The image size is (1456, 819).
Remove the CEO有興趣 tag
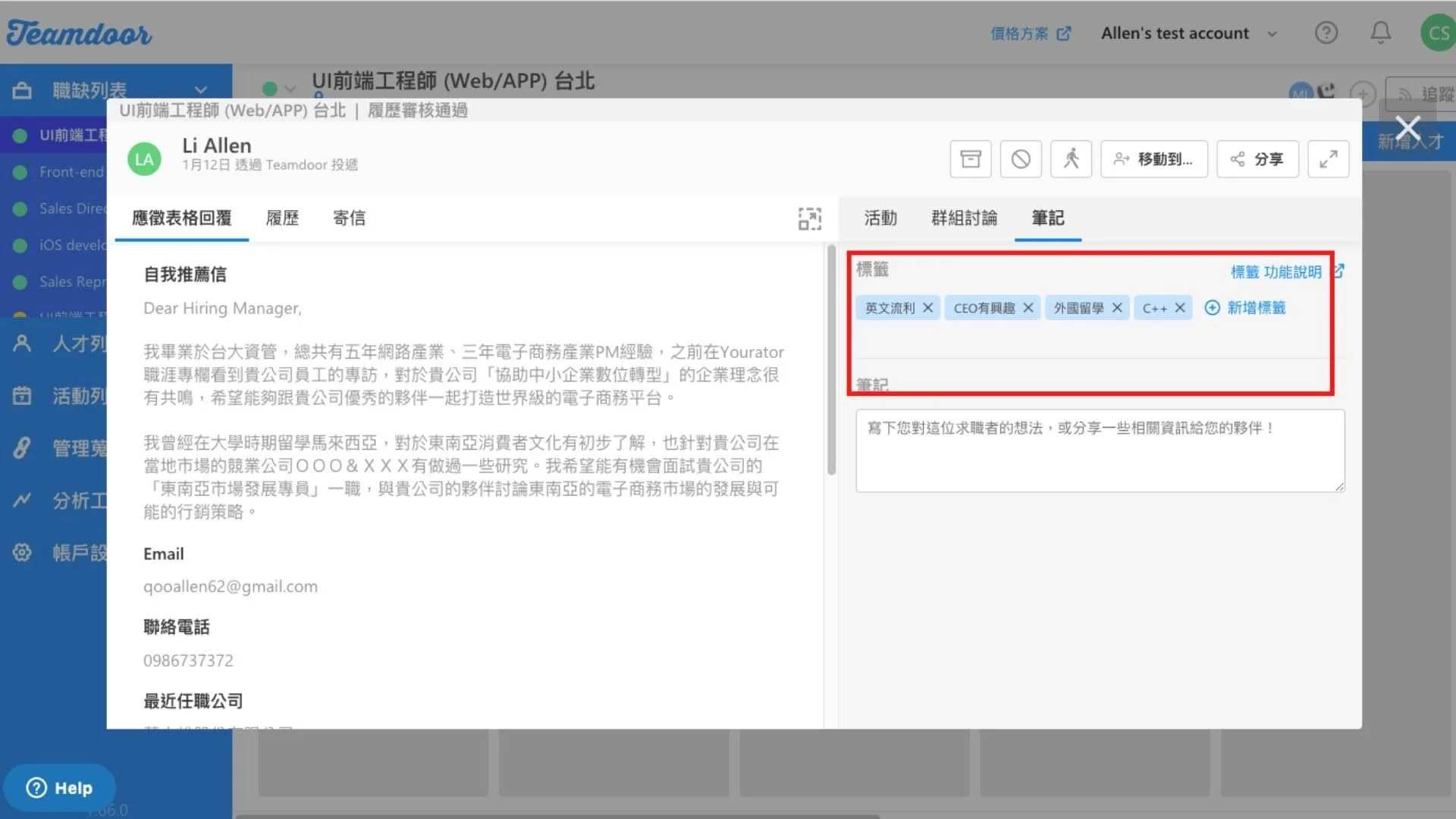click(1028, 308)
